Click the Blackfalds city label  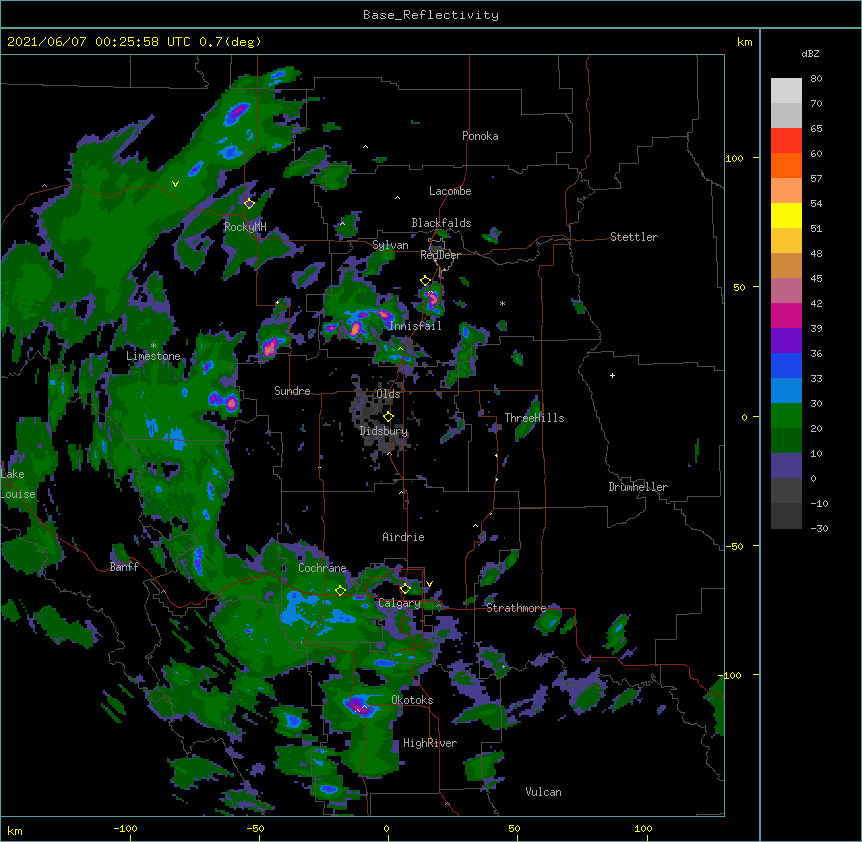pyautogui.click(x=441, y=223)
